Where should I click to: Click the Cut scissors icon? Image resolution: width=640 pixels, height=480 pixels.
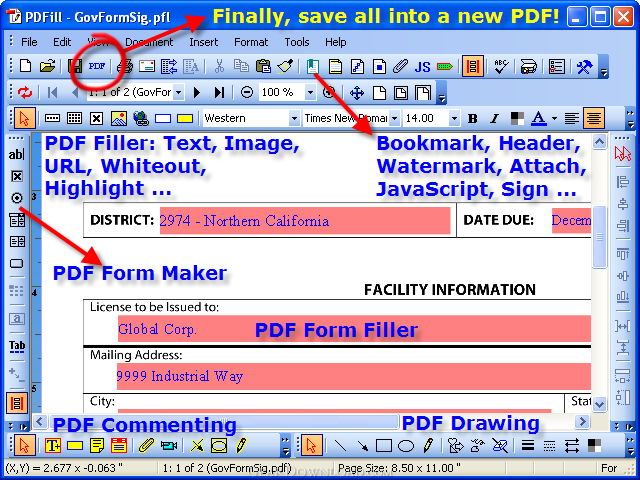tap(219, 66)
